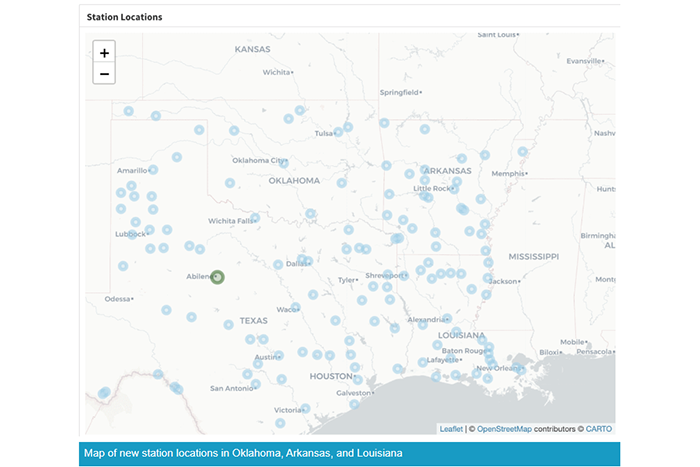Click the HOUSTON city label on map

(331, 376)
